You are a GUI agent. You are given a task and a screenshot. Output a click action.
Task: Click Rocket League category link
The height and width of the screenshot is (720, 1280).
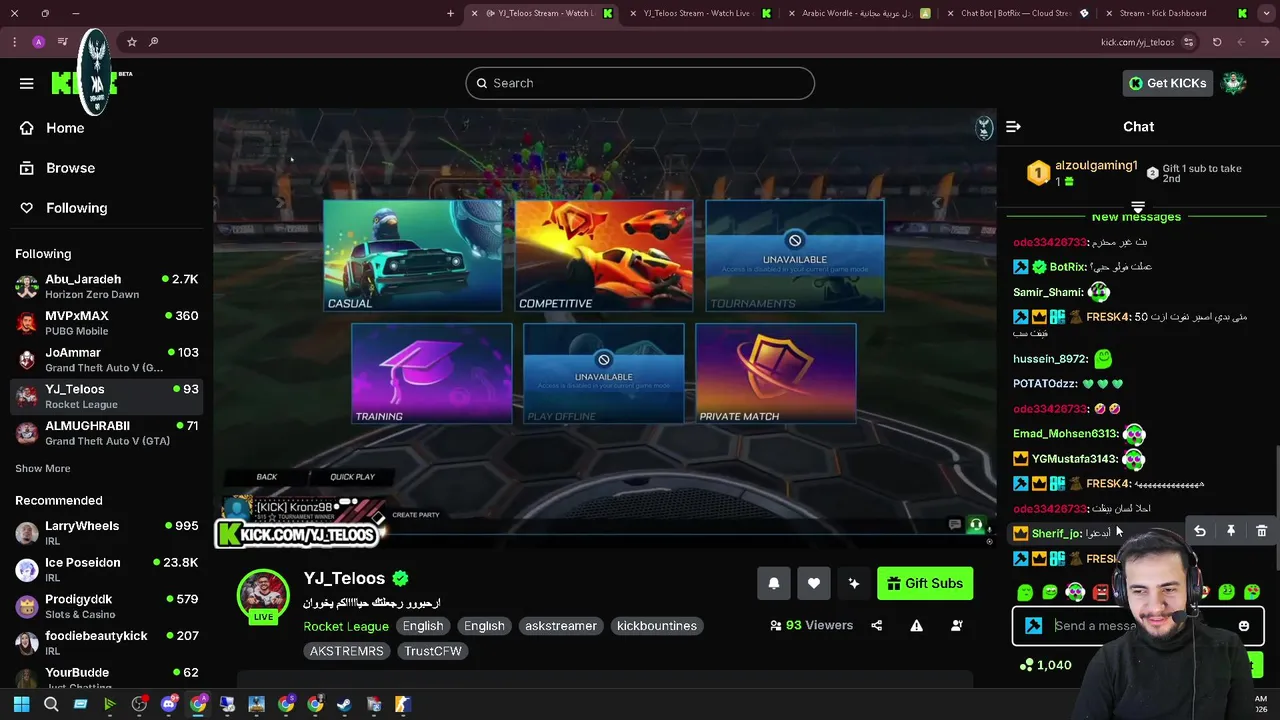pos(346,626)
